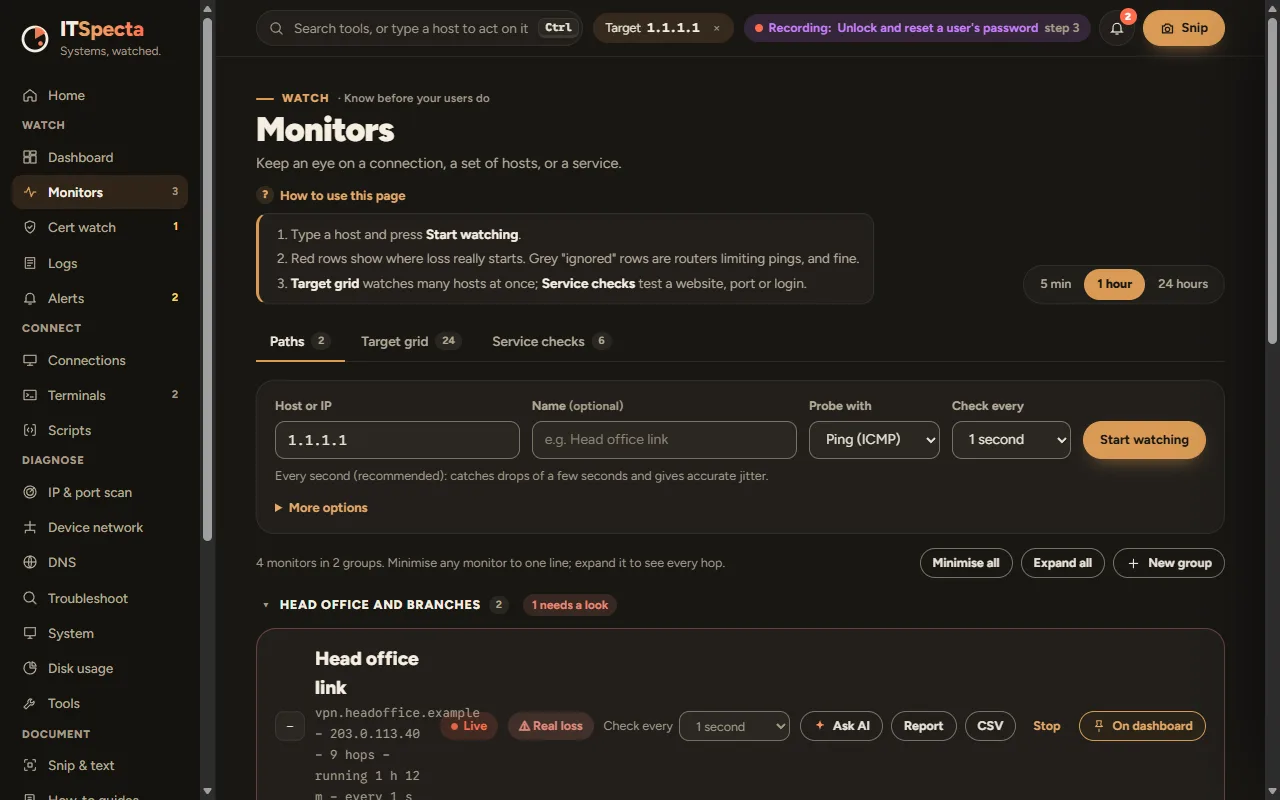Open Tools in the sidebar
Screen dimensions: 1280x800
click(100, 703)
